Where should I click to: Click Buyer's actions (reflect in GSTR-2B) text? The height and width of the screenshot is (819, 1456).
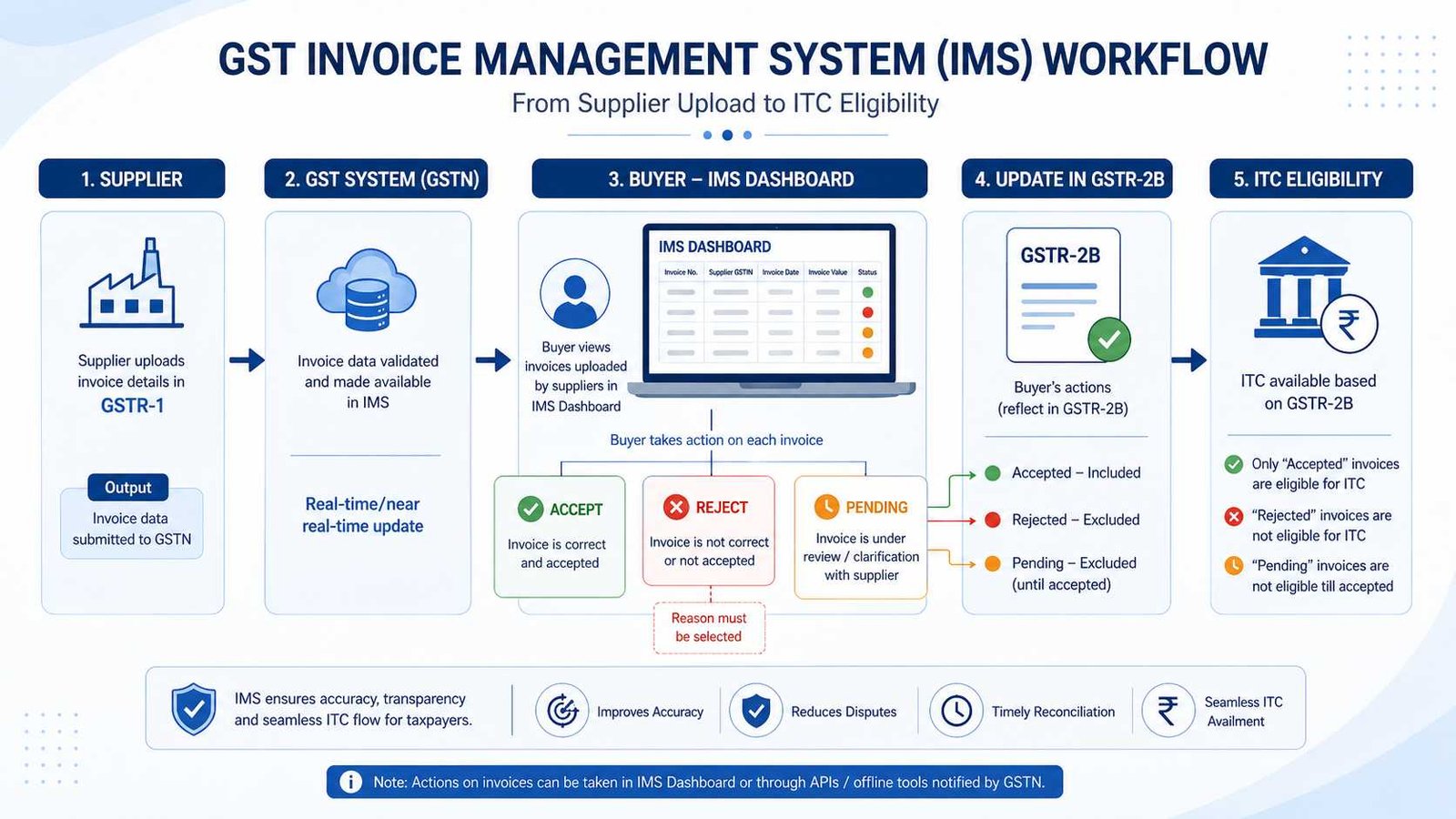point(1063,398)
